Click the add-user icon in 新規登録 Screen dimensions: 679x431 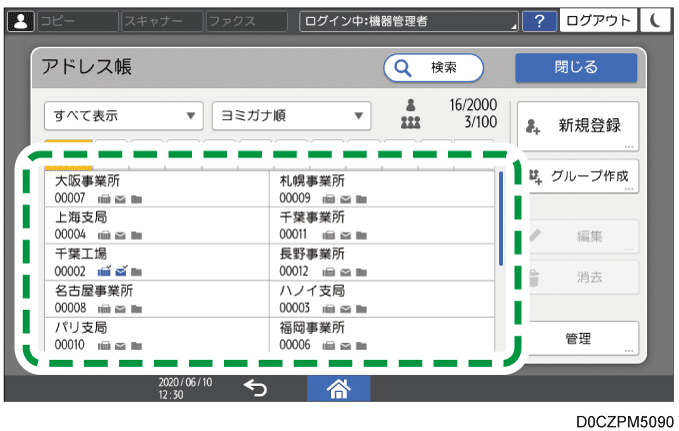click(533, 127)
